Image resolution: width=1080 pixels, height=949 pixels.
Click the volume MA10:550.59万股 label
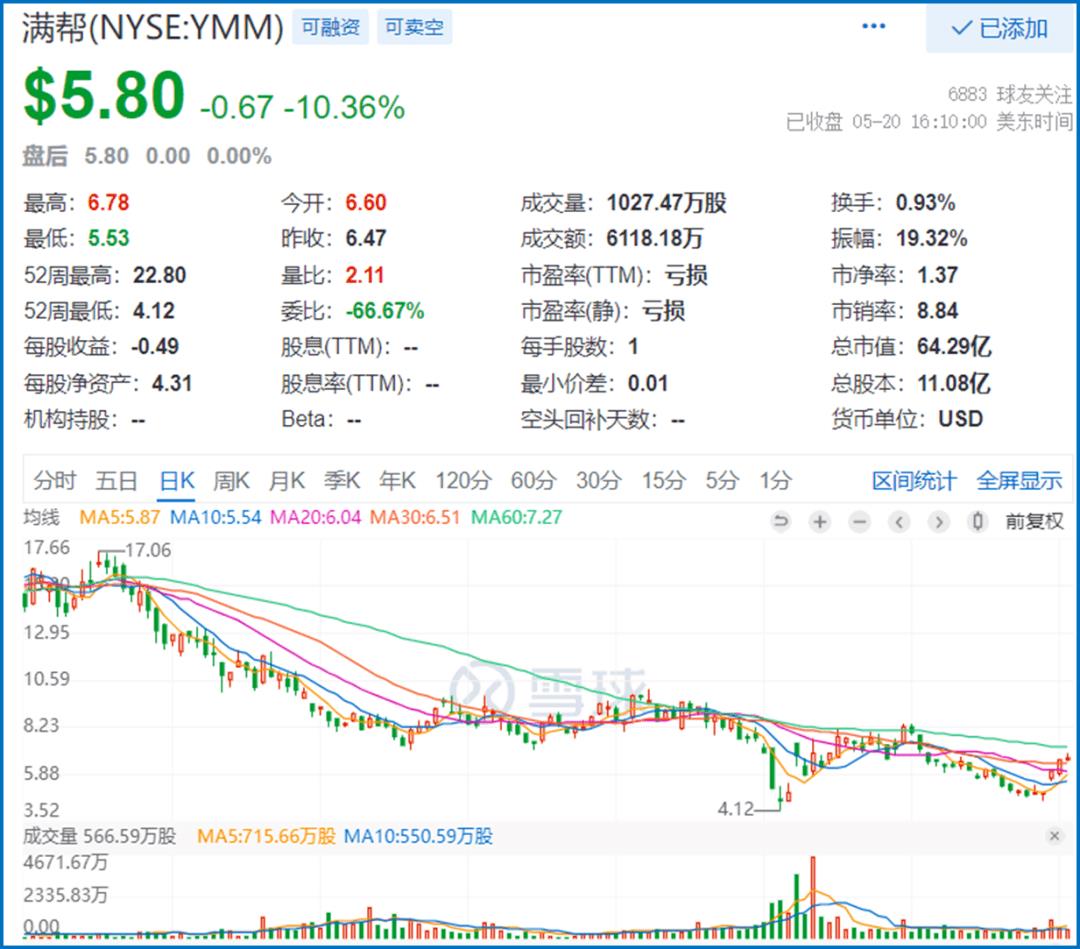tap(418, 836)
